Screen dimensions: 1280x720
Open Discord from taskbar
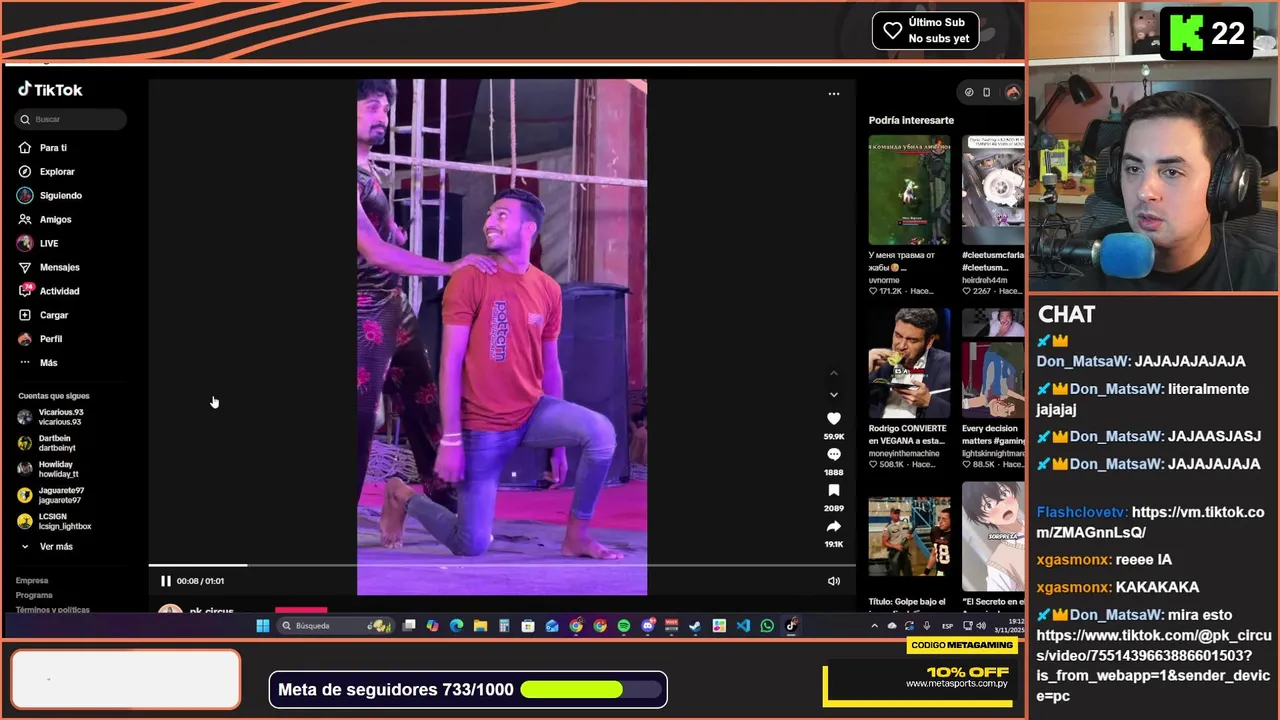(x=647, y=626)
